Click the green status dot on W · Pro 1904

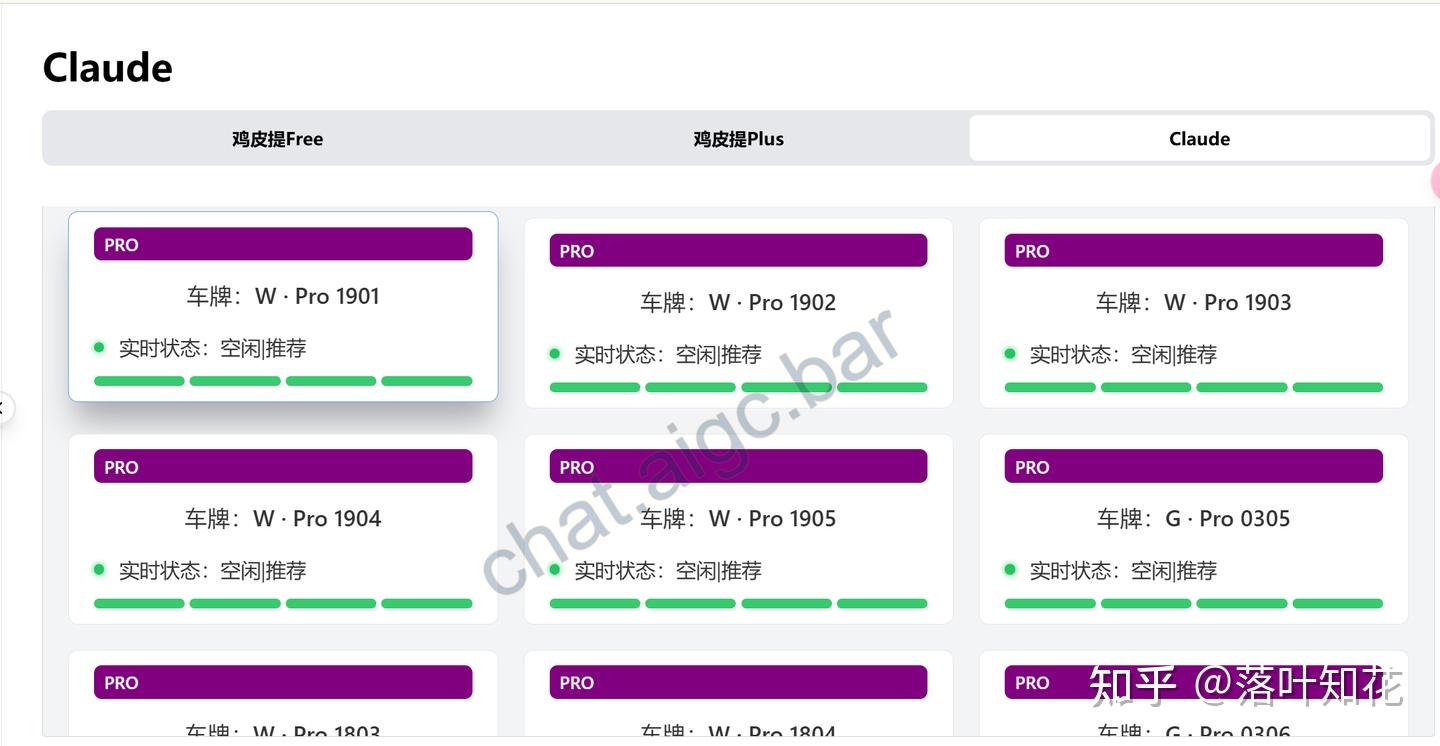click(99, 569)
